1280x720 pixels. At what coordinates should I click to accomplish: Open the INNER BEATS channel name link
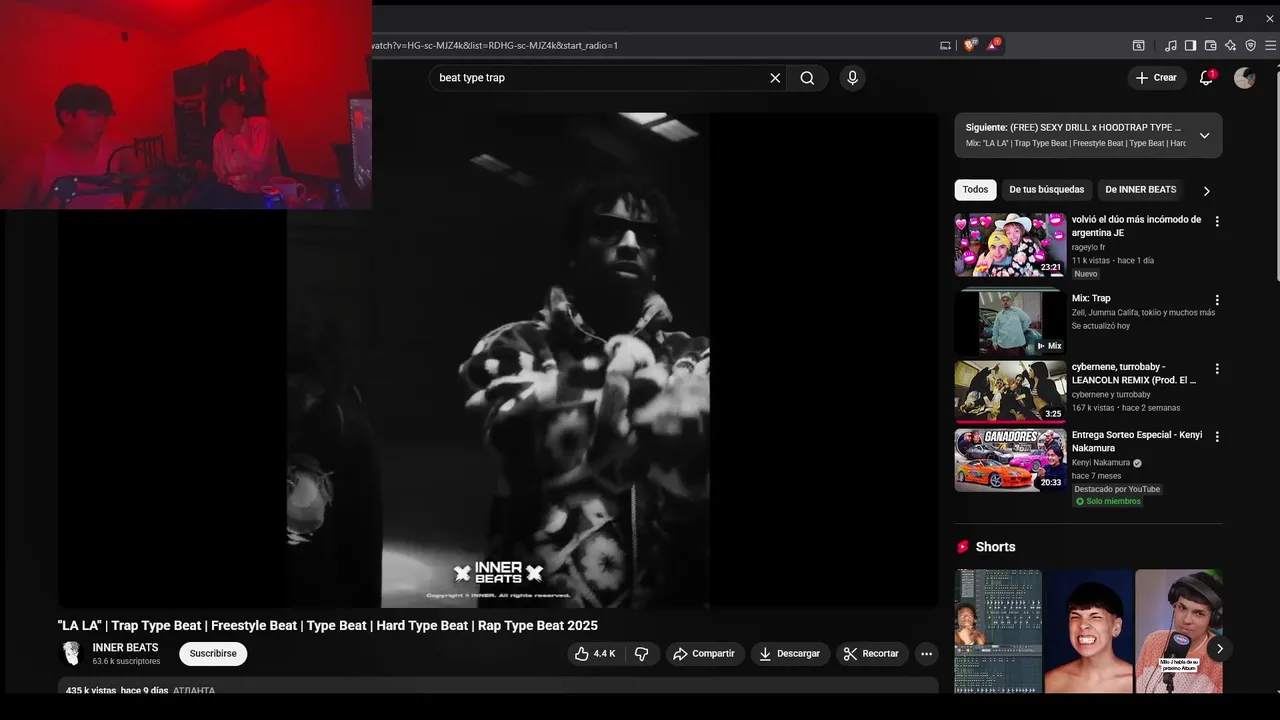pos(125,648)
